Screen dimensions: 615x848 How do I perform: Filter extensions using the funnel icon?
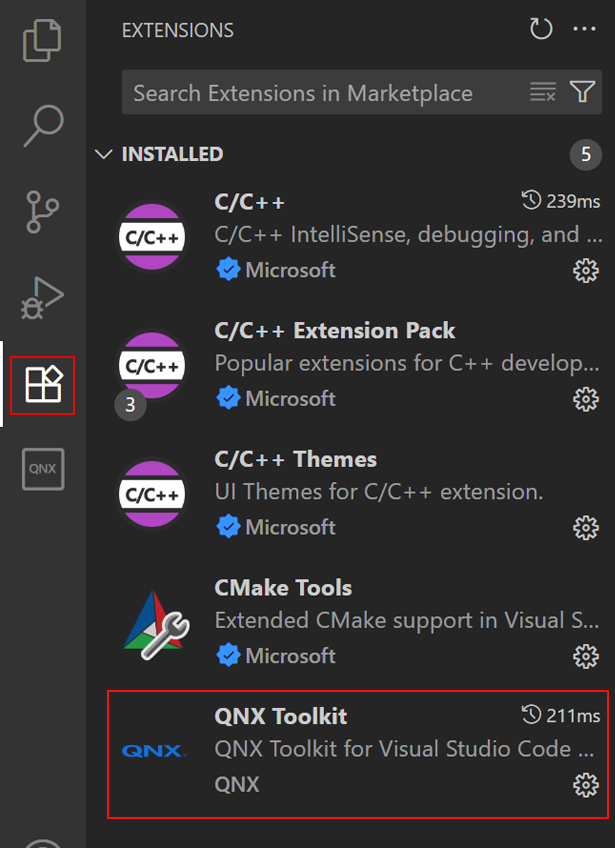(x=583, y=93)
